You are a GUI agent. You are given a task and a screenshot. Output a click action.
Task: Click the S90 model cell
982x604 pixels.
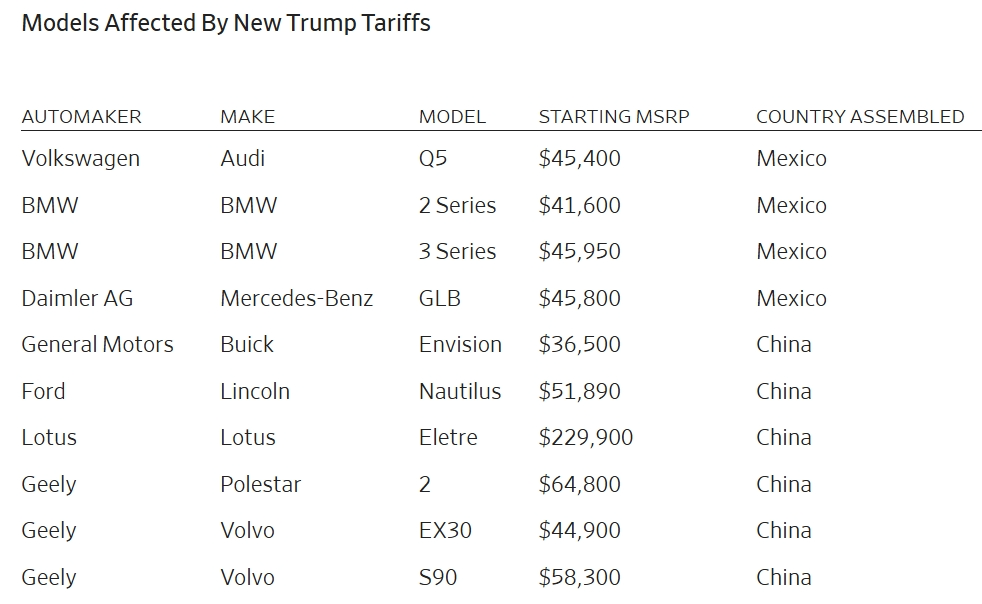coord(438,577)
